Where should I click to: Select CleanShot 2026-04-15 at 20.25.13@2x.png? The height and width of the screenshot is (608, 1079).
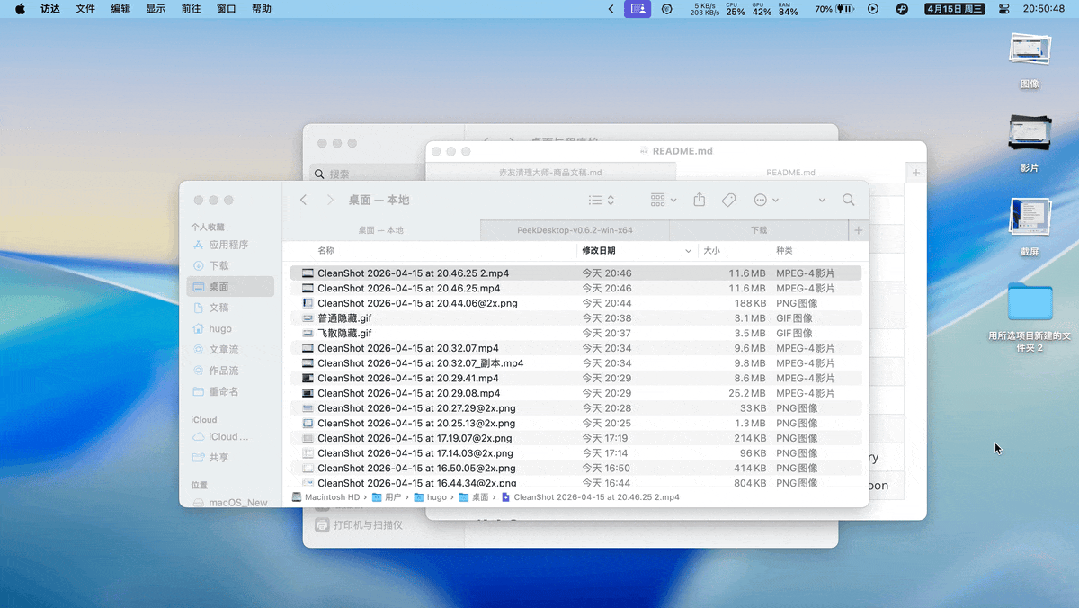tap(575, 423)
